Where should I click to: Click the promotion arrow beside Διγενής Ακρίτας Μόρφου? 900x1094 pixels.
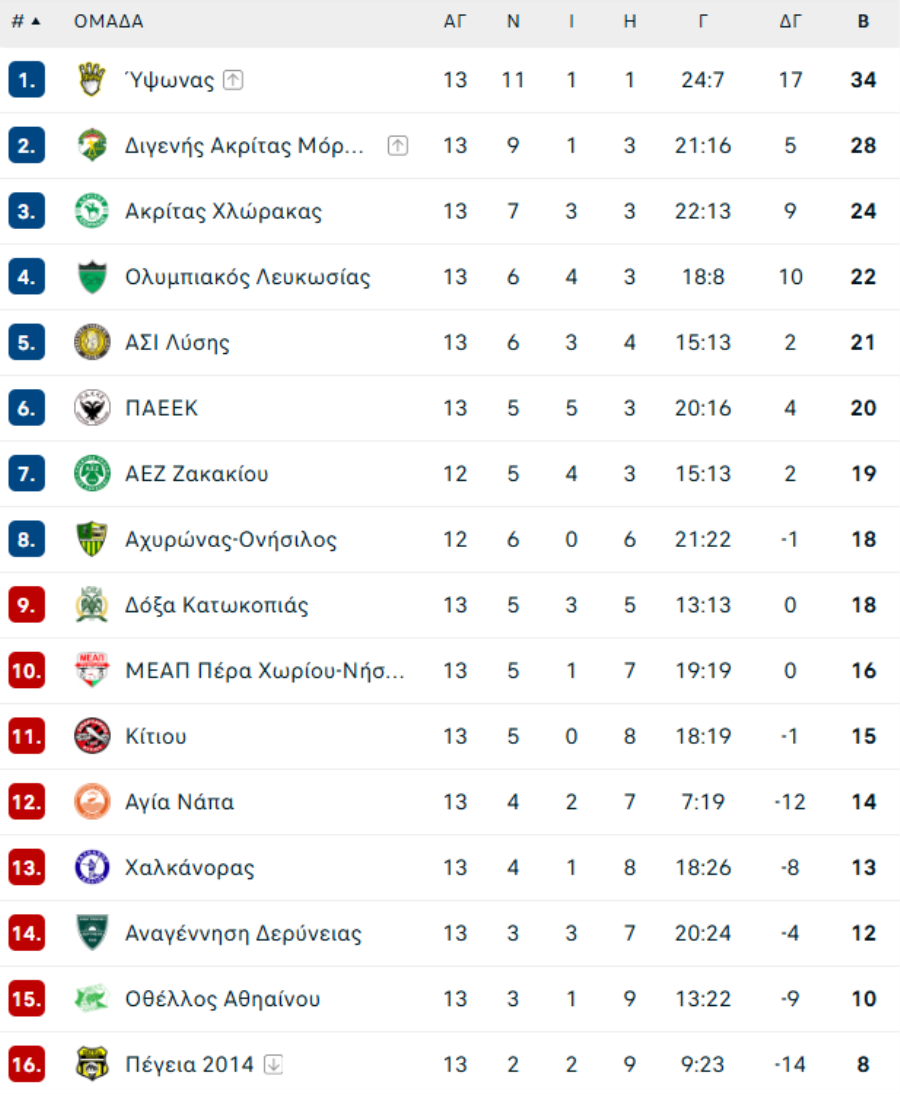coord(398,145)
